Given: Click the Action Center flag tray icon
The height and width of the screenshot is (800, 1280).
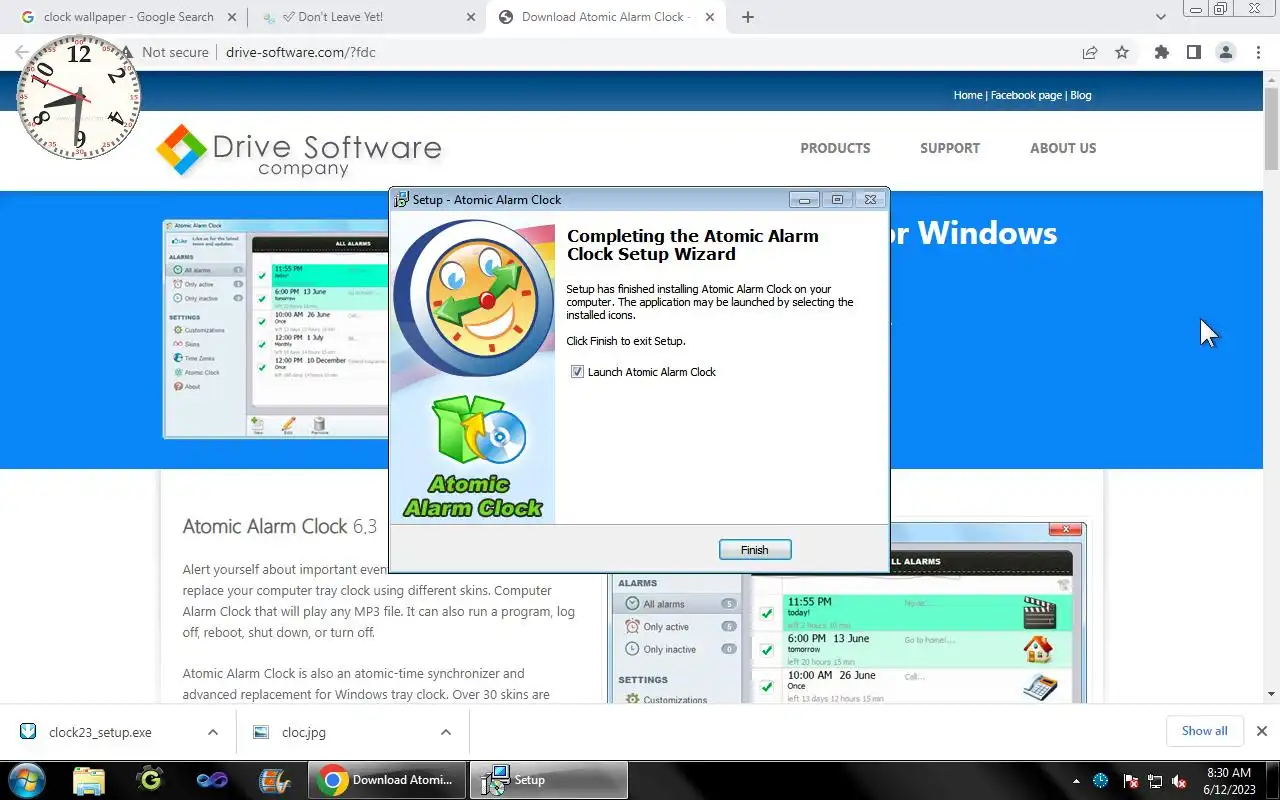Looking at the screenshot, I should tap(1131, 781).
